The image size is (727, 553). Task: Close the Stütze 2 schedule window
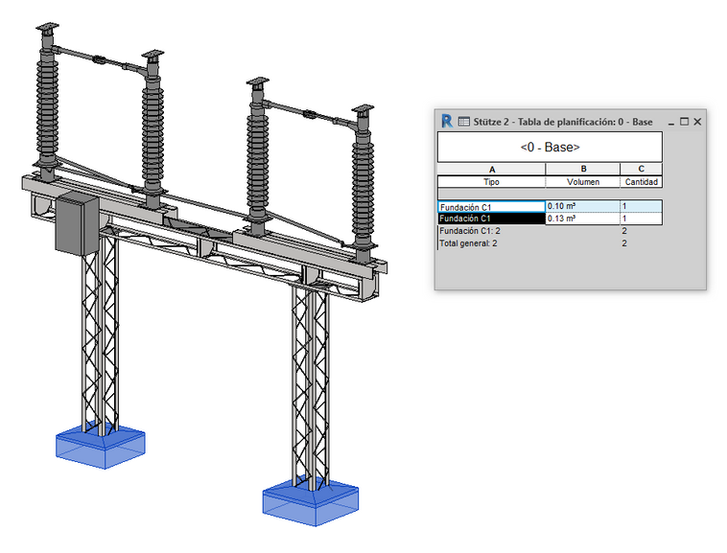click(x=697, y=121)
